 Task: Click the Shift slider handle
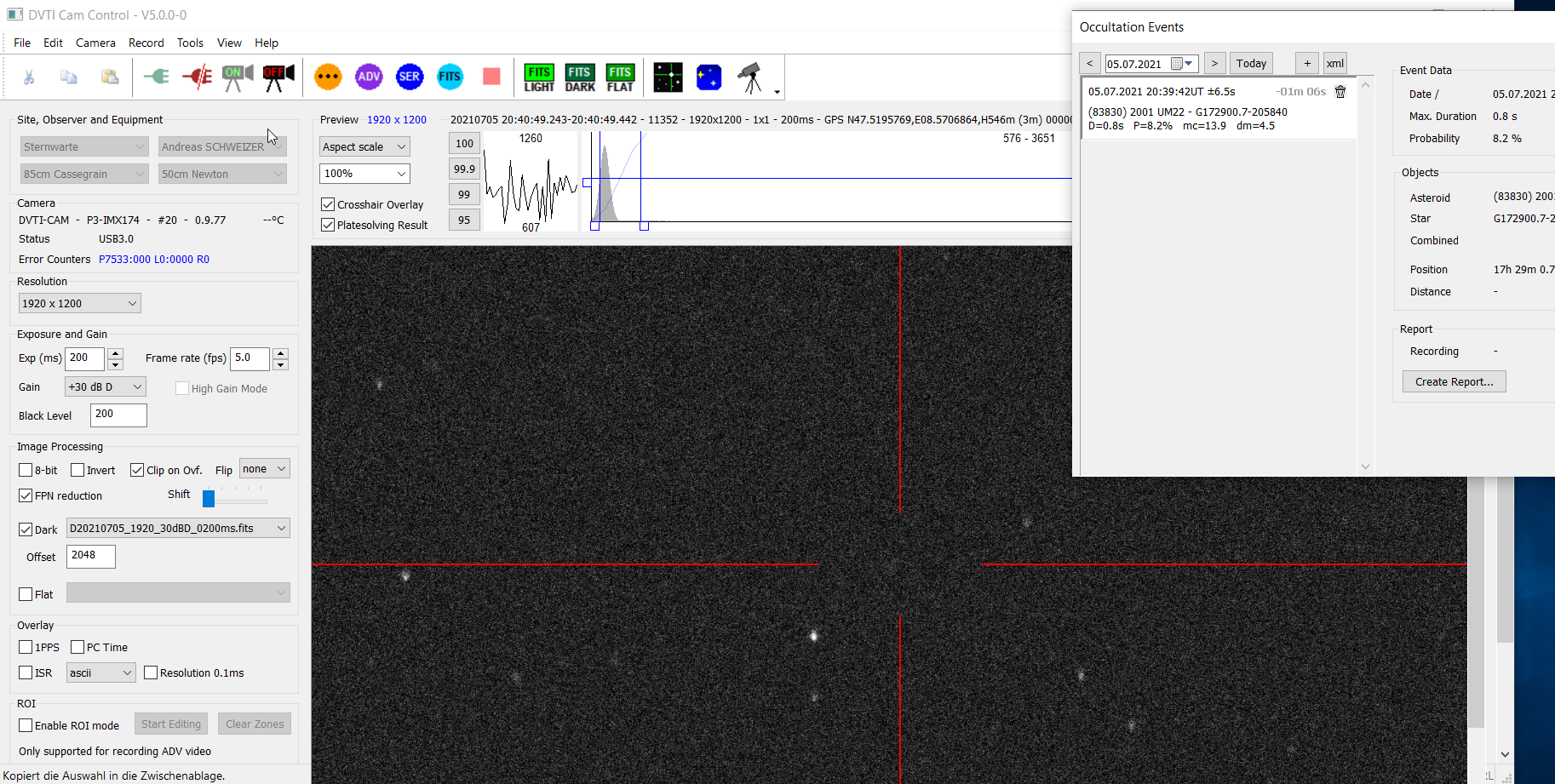click(209, 498)
